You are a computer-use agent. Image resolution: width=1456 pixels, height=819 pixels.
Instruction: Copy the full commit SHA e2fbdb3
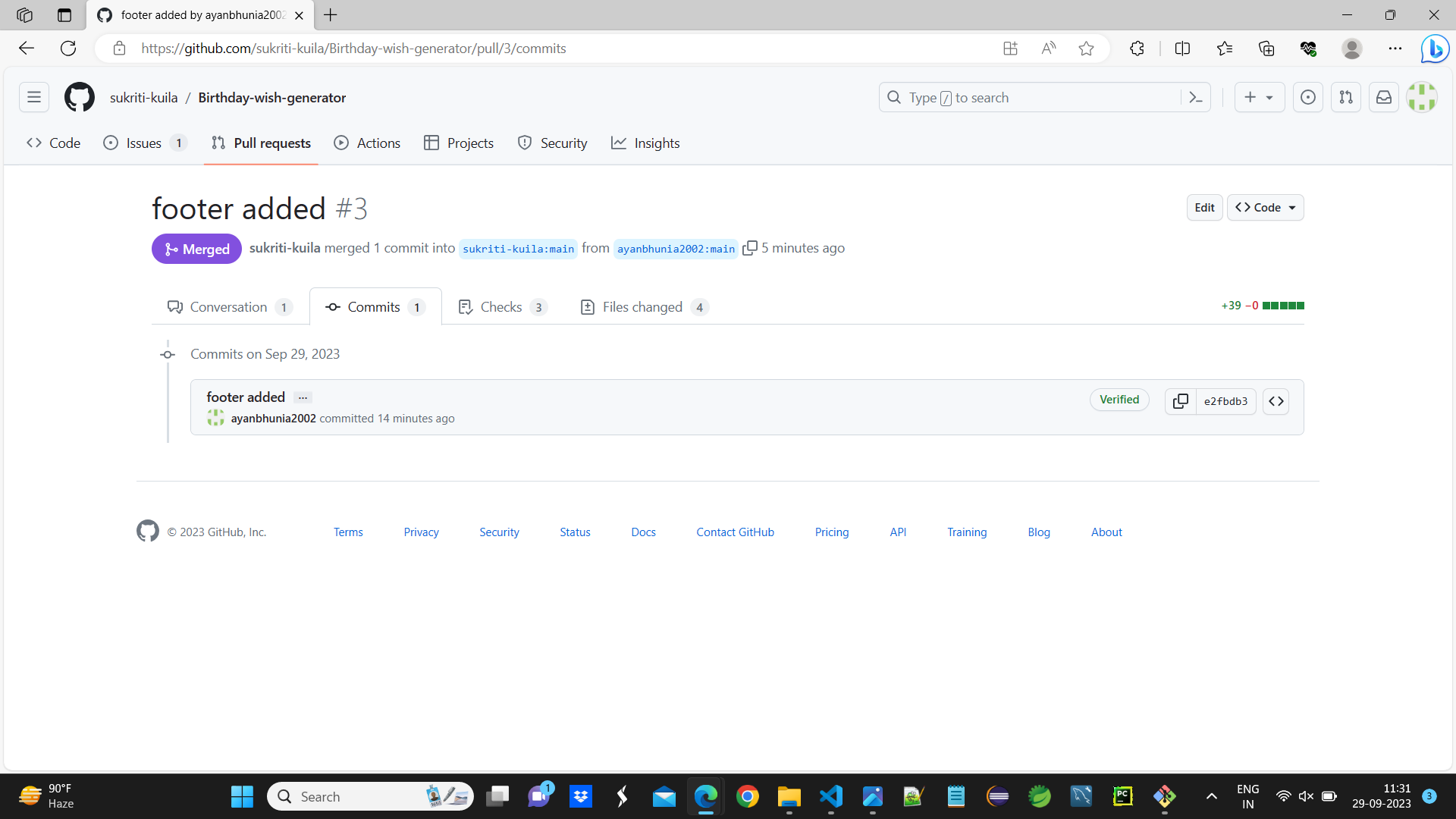point(1180,401)
